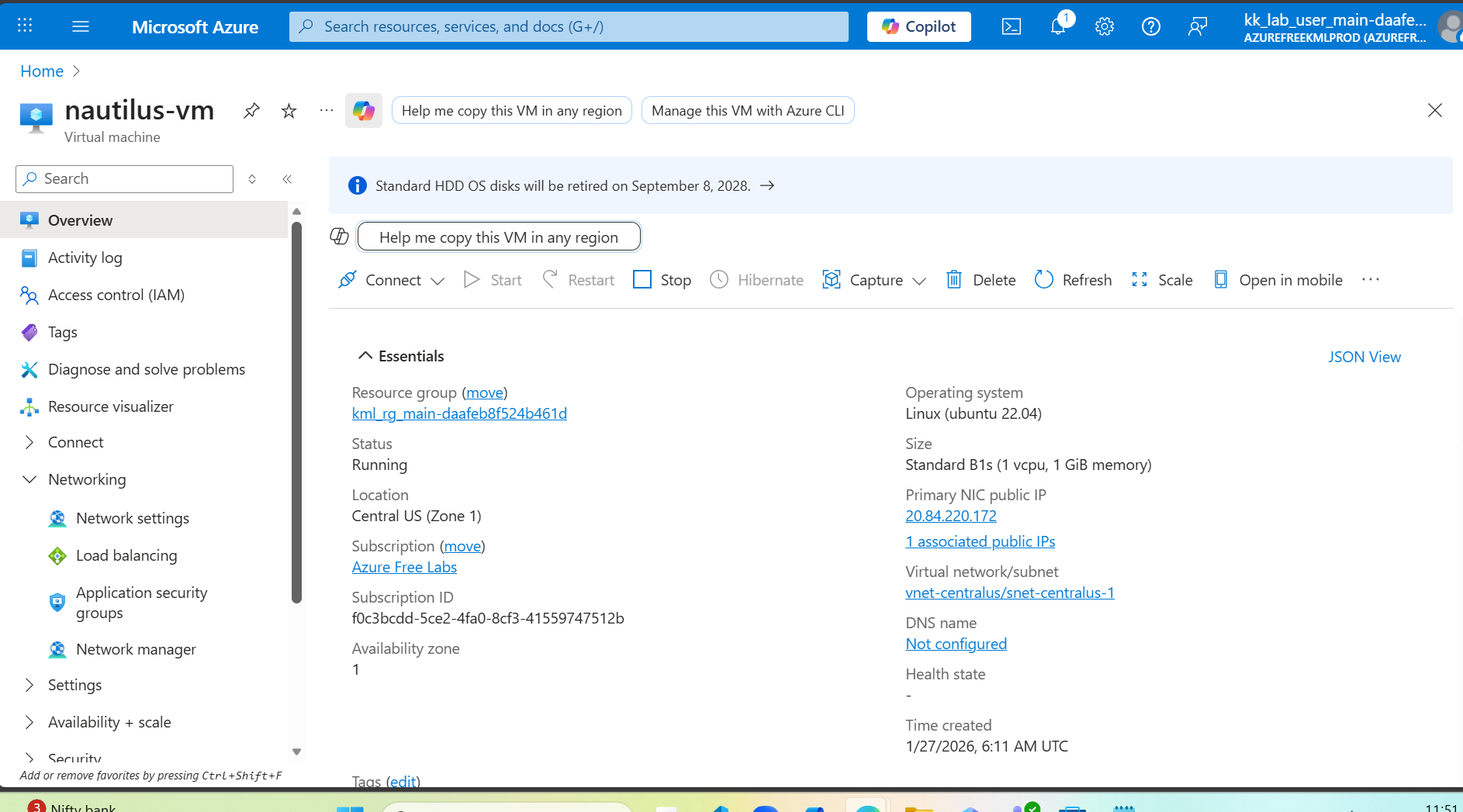The width and height of the screenshot is (1463, 812).
Task: Click the Copilot icon beside VM suggestions
Action: (364, 111)
